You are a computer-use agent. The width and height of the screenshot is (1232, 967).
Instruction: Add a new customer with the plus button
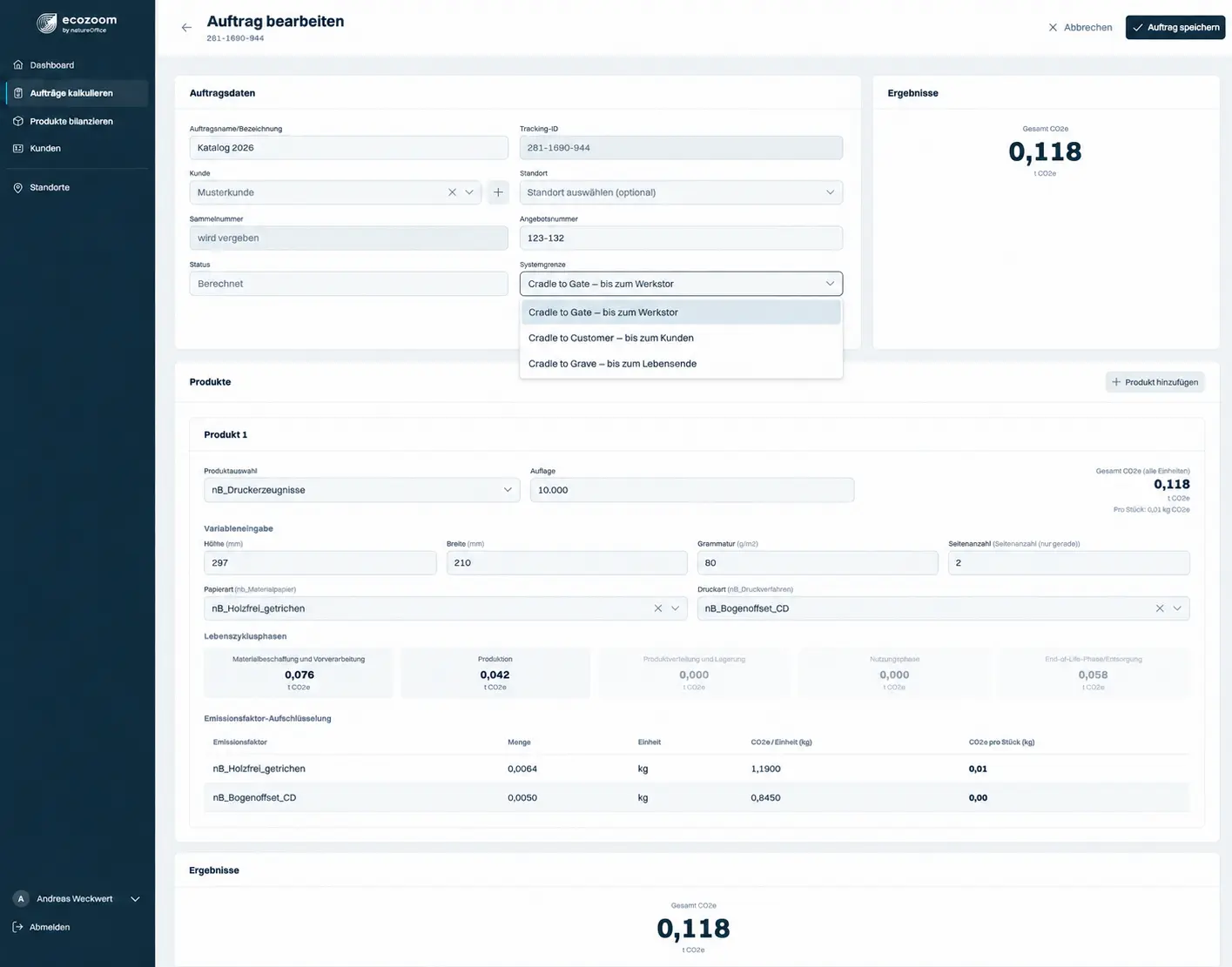(498, 192)
